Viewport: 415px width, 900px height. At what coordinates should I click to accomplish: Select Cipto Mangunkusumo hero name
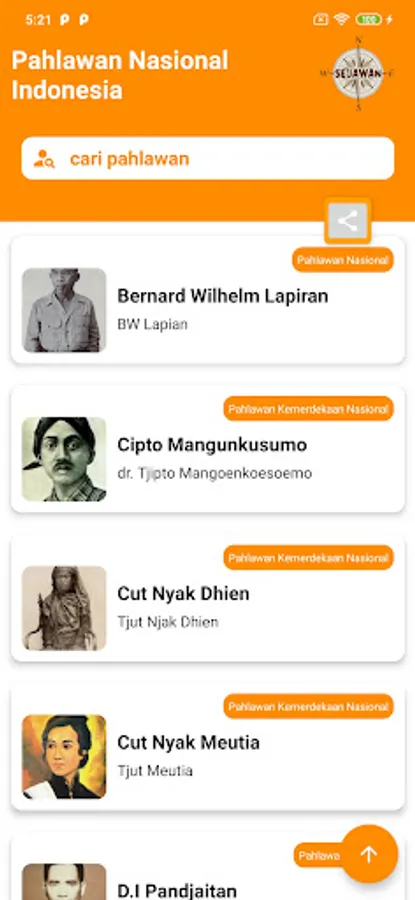tap(212, 445)
